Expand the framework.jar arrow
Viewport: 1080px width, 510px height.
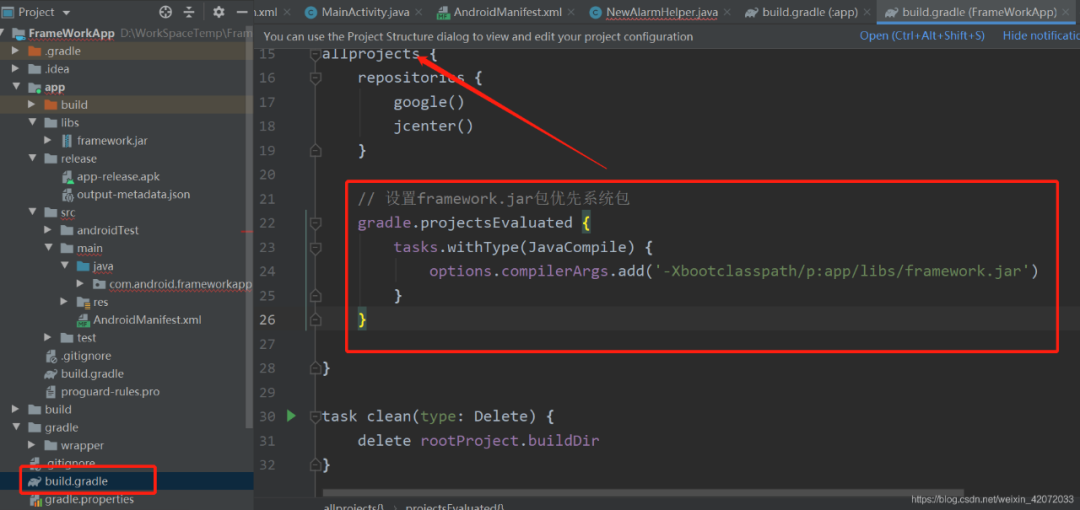coord(48,141)
